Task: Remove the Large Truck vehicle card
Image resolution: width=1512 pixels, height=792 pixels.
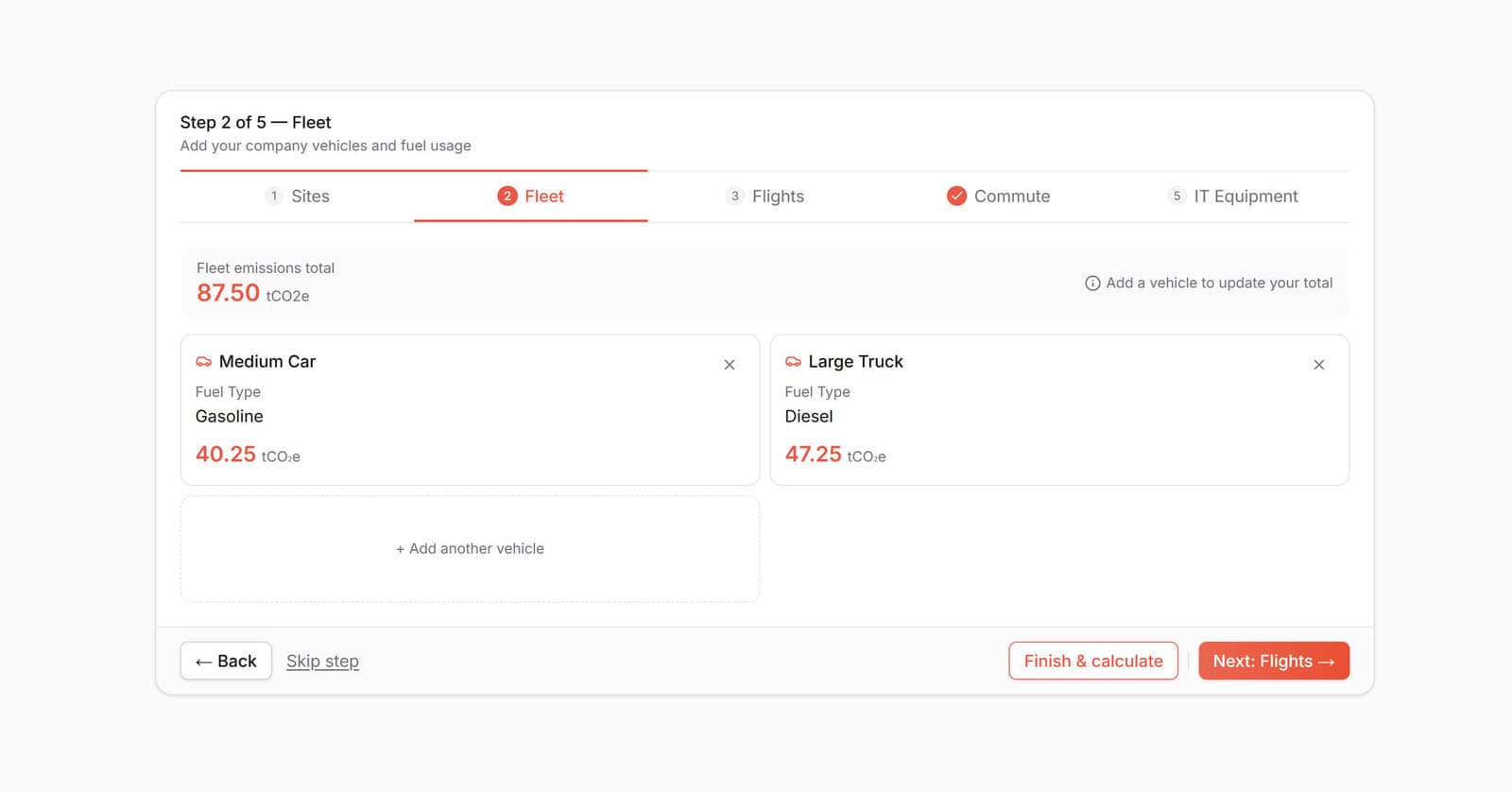Action: pyautogui.click(x=1319, y=365)
